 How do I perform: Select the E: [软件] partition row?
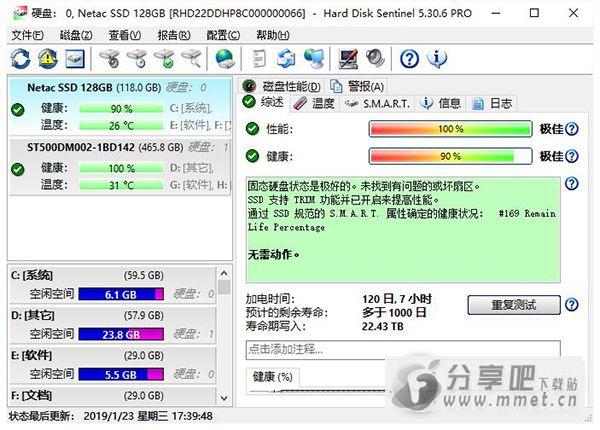point(113,365)
